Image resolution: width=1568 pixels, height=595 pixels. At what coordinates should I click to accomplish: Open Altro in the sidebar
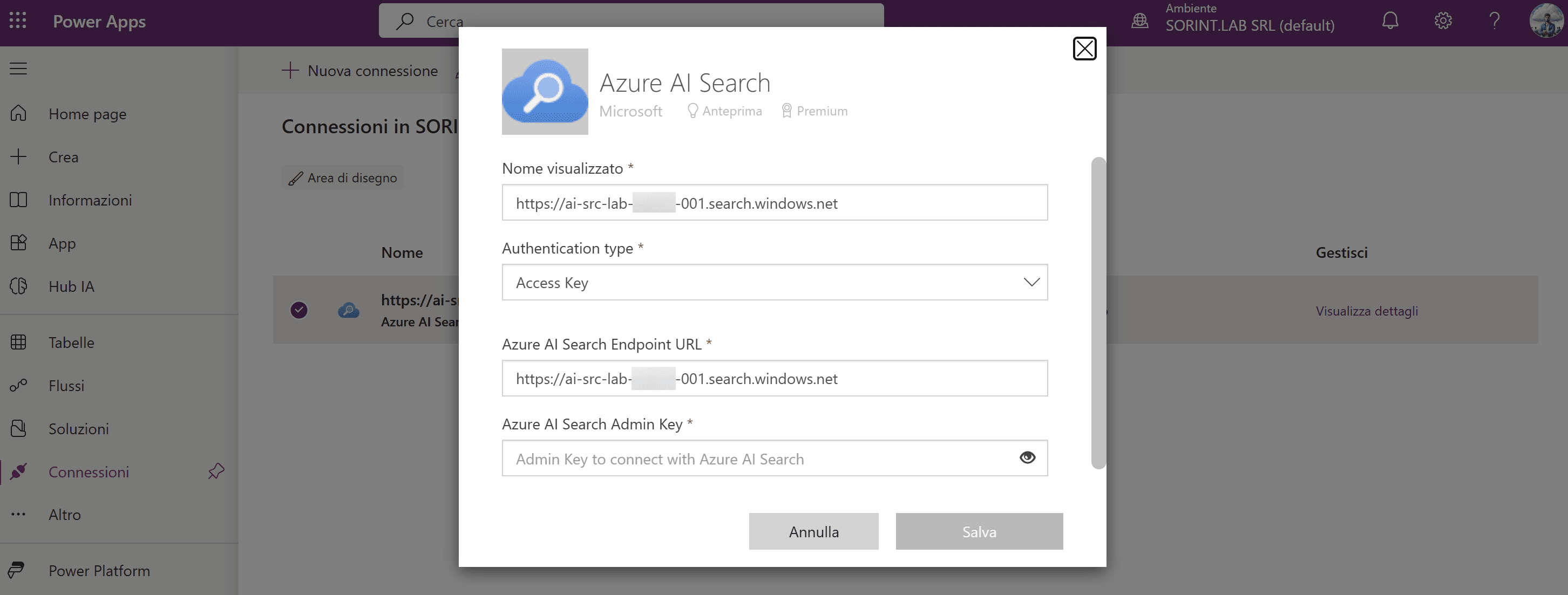(65, 515)
